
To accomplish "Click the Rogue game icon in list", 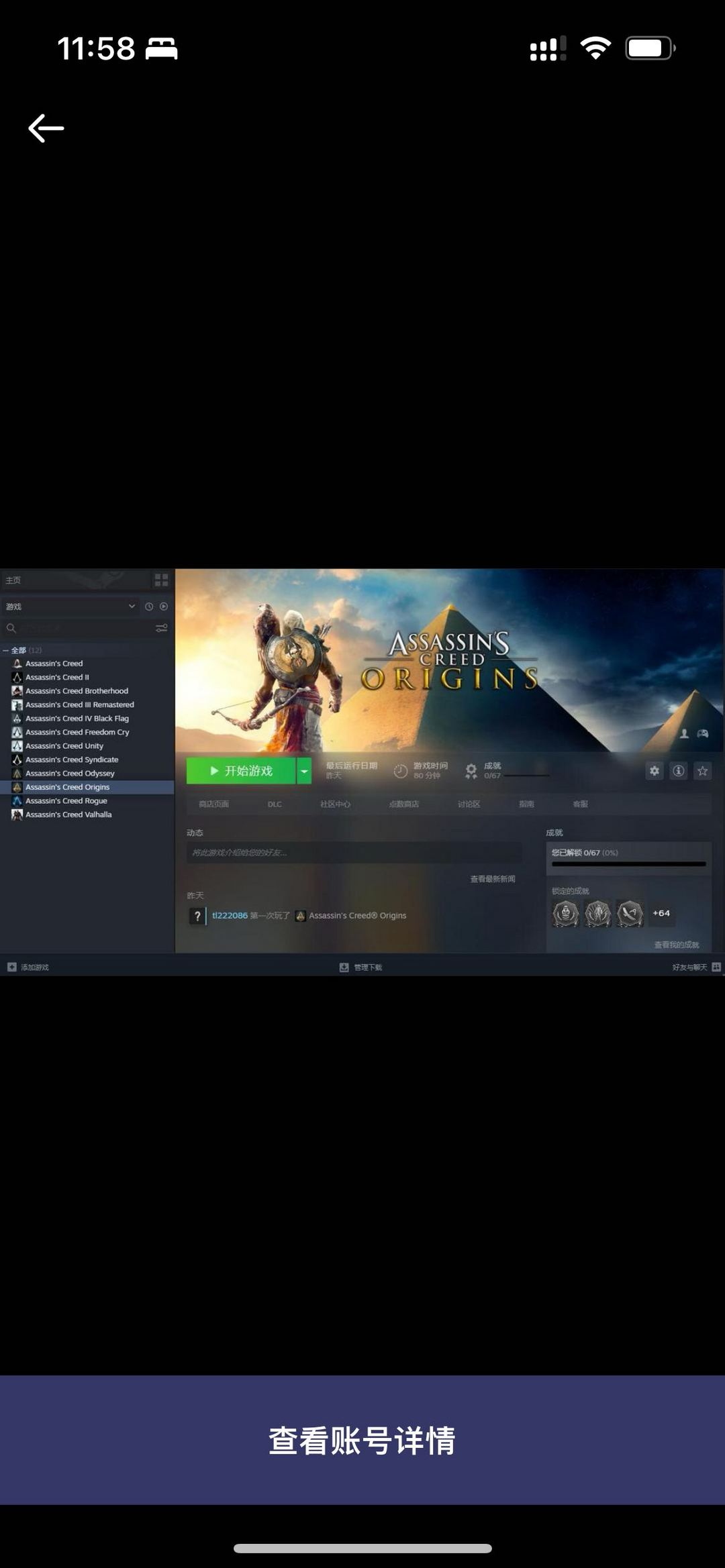I will point(17,801).
